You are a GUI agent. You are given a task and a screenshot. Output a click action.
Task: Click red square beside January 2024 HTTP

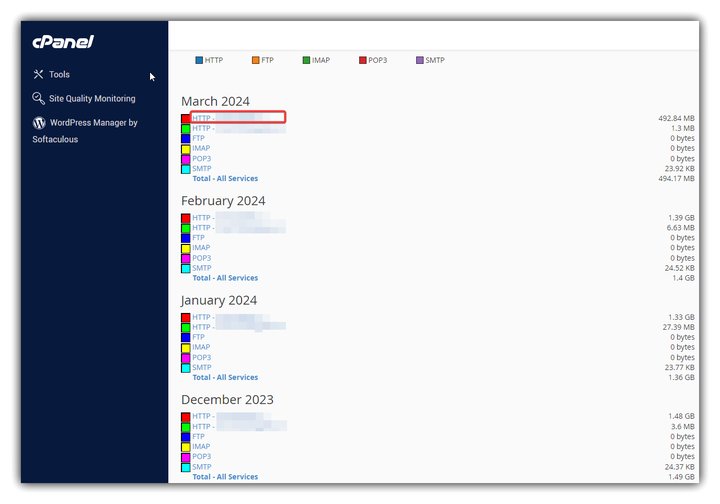click(x=186, y=318)
